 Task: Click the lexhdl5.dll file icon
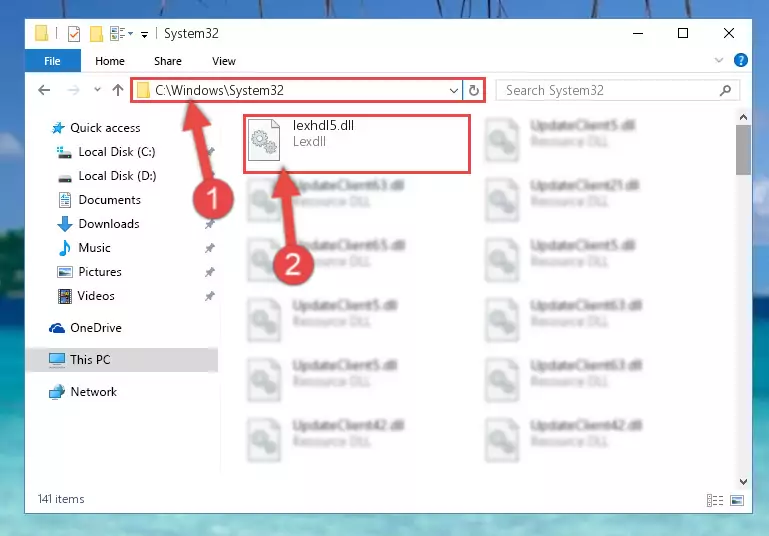[264, 140]
